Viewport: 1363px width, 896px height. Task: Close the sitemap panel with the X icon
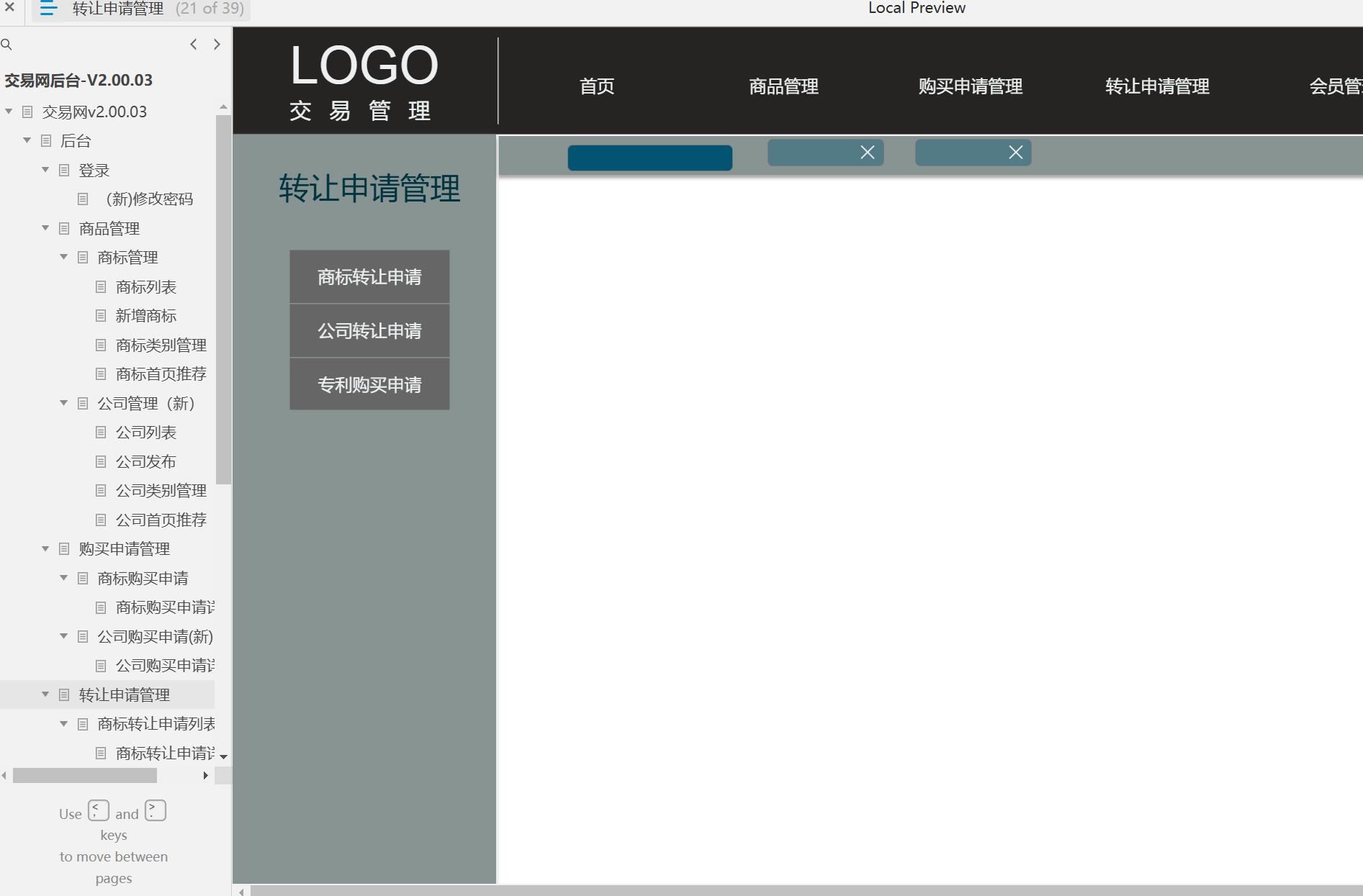point(9,7)
